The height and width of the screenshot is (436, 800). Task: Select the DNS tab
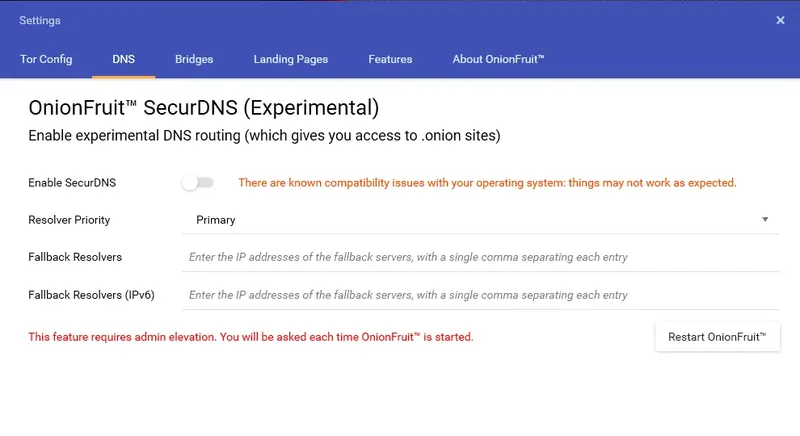pos(124,60)
